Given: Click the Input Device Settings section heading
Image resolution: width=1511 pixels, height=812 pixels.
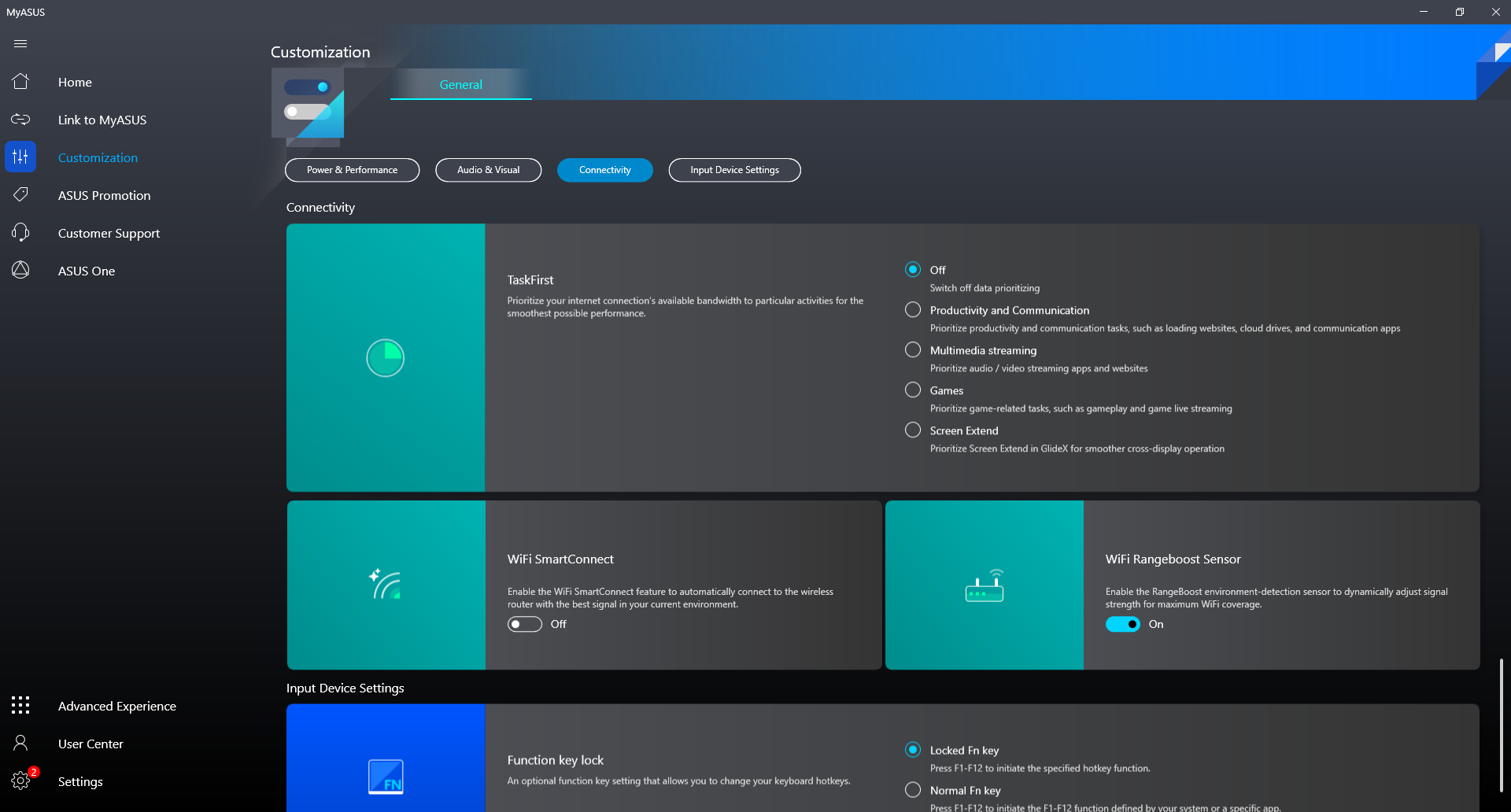Looking at the screenshot, I should coord(345,688).
